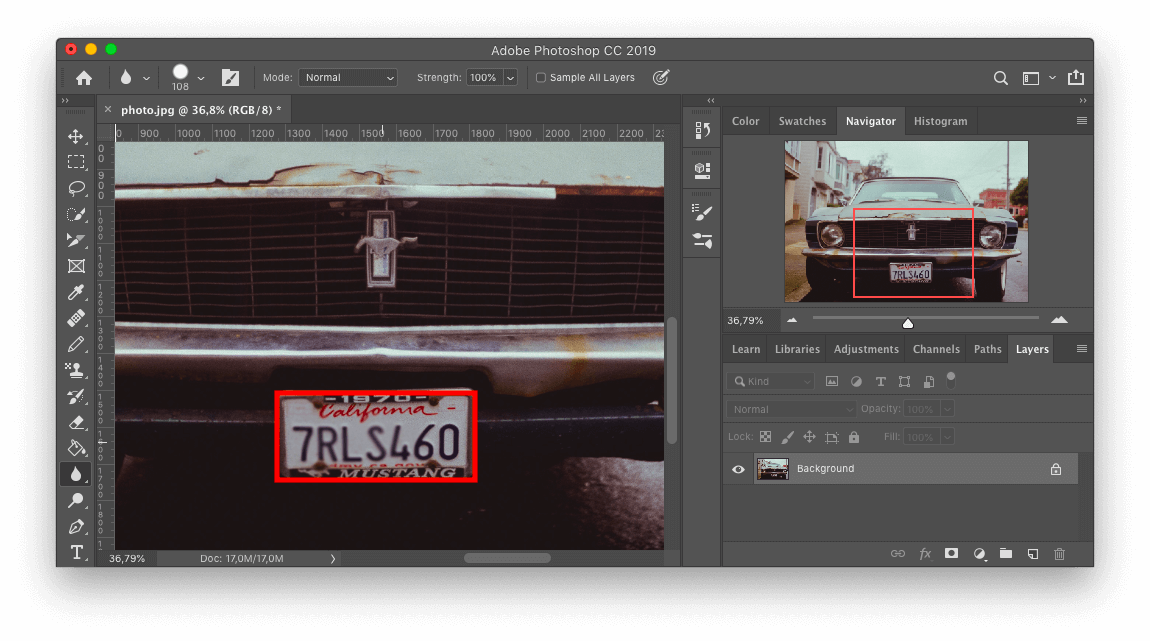Open the Brush Settings panel toggle
This screenshot has height=641, width=1150.
tap(230, 78)
